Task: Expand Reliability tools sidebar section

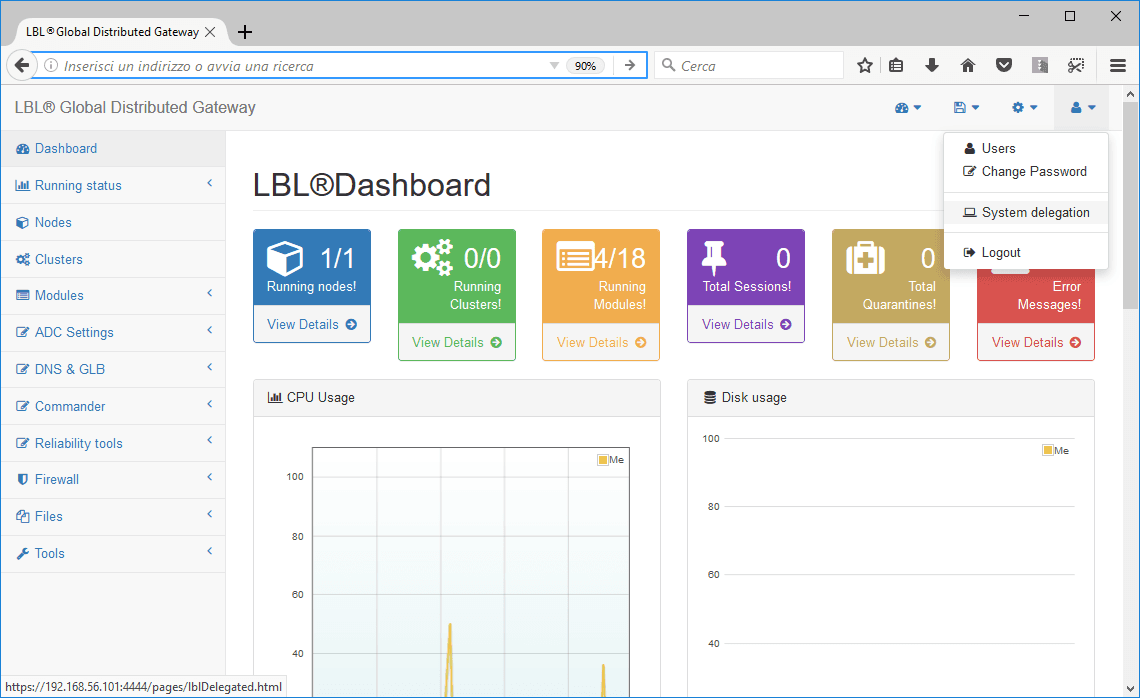Action: coord(113,444)
